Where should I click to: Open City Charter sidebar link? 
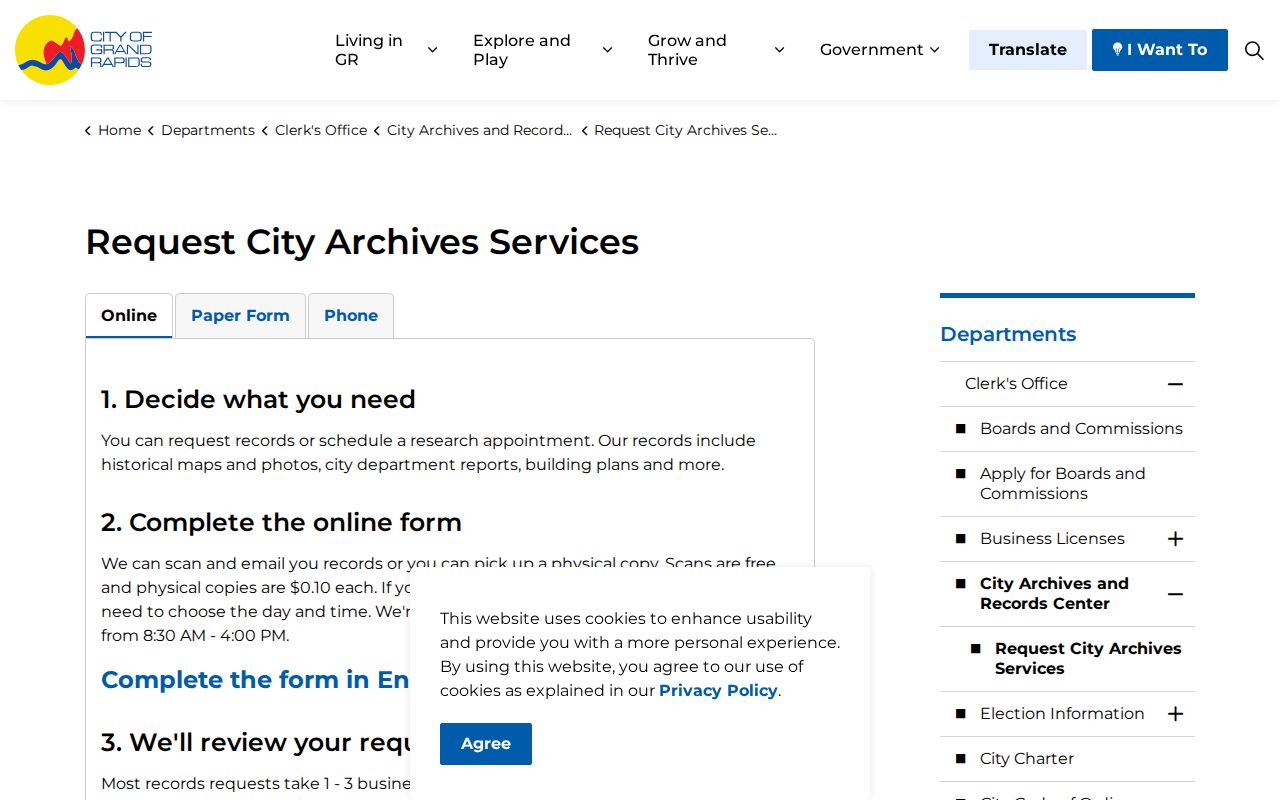[x=1027, y=759]
